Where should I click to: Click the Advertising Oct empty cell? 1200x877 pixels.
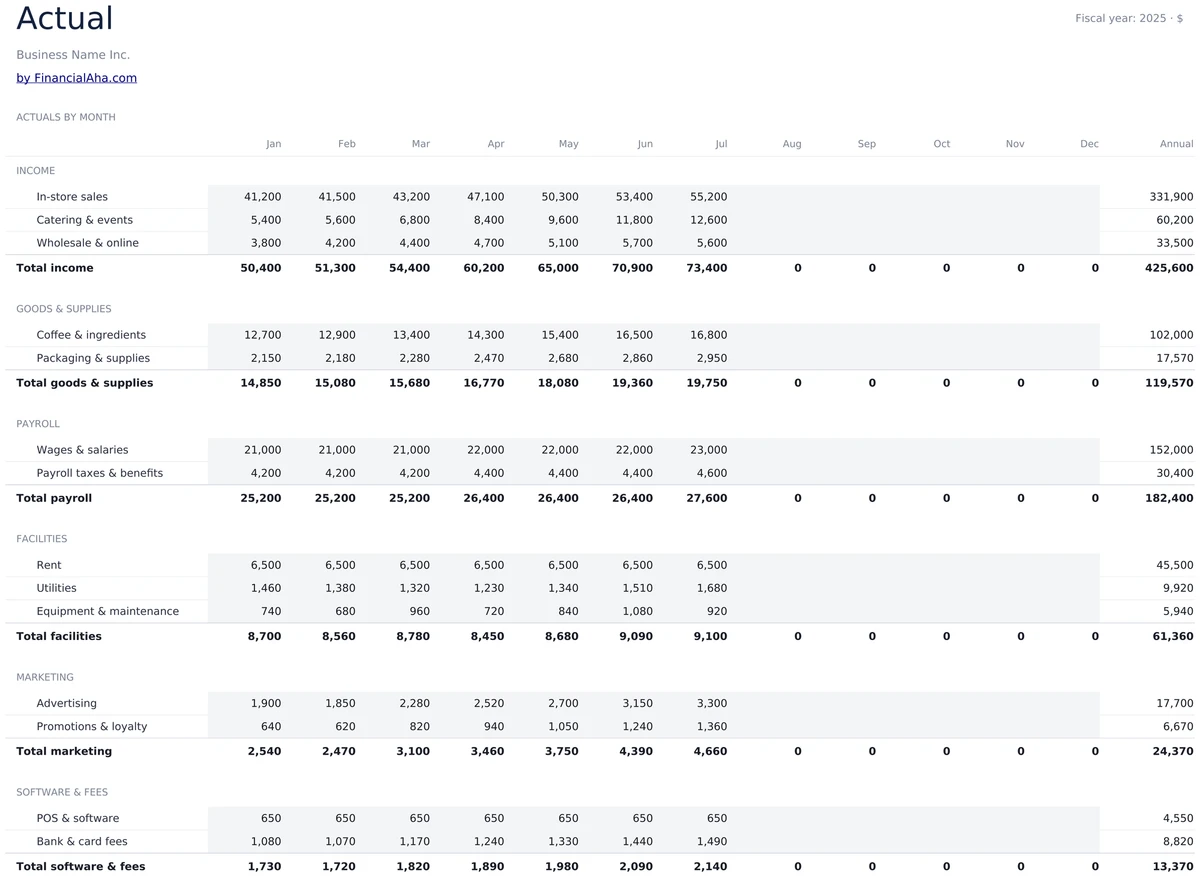[915, 703]
